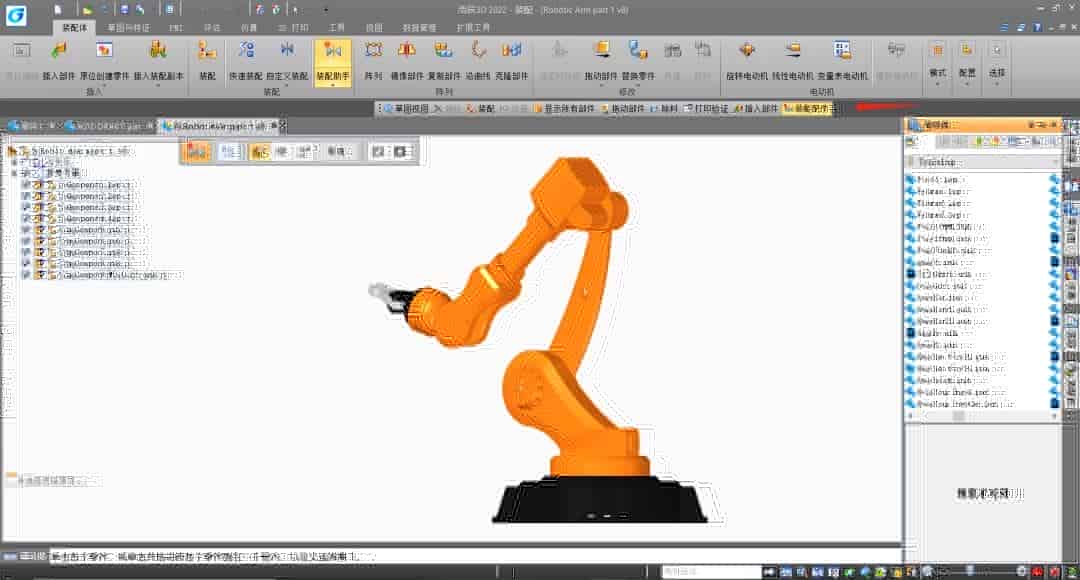Image resolution: width=1080 pixels, height=580 pixels.
Task: Open the 模式 dropdown in ribbon
Action: (937, 84)
